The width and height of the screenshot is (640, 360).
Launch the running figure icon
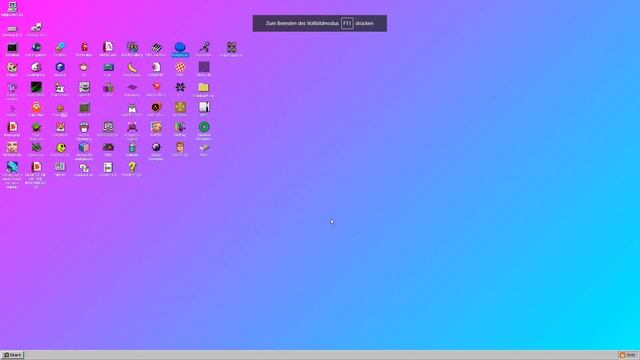click(204, 47)
